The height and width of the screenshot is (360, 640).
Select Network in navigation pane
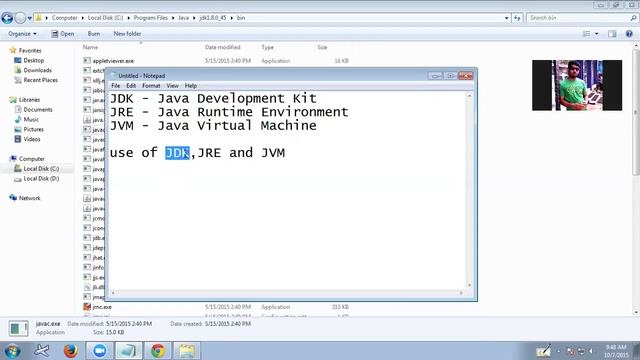tap(29, 198)
